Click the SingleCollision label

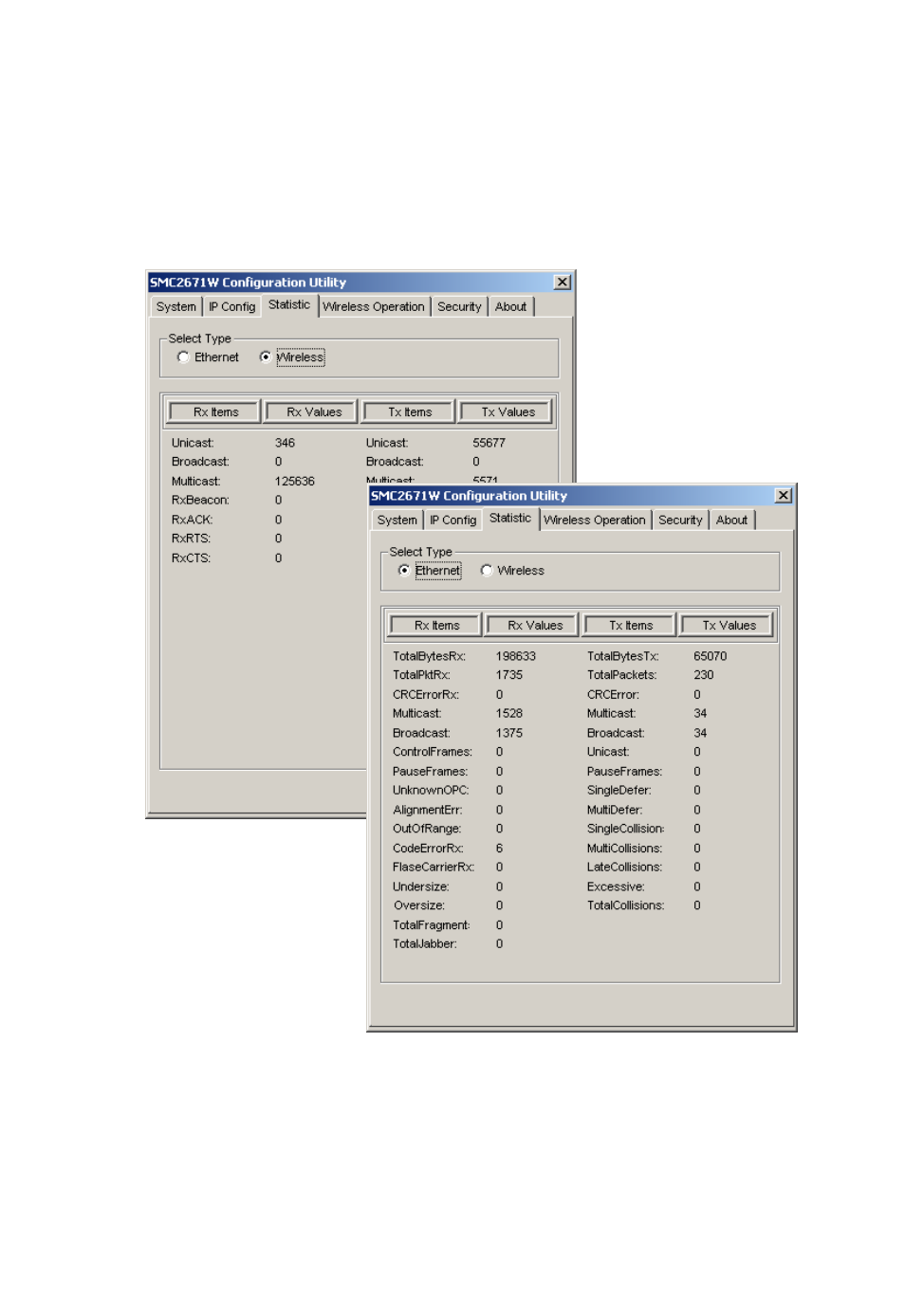[x=626, y=829]
